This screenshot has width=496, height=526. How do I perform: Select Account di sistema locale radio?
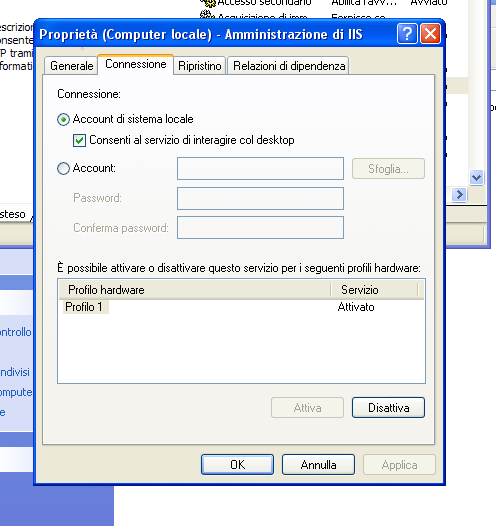[x=63, y=119]
